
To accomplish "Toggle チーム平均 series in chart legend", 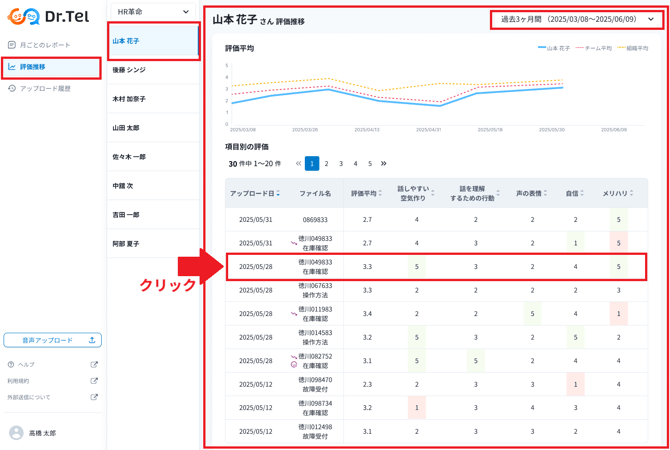I will point(596,48).
